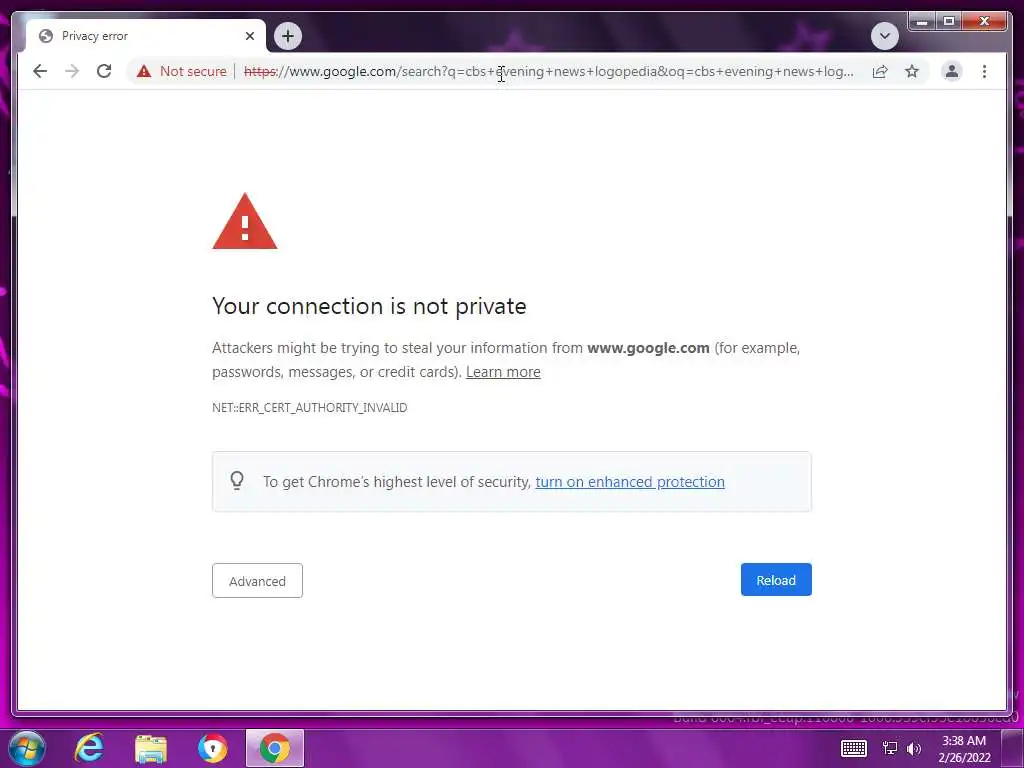Click the NET::ERR_CERT_AUTHORITY_INVALID error code
This screenshot has width=1024, height=768.
[x=310, y=408]
